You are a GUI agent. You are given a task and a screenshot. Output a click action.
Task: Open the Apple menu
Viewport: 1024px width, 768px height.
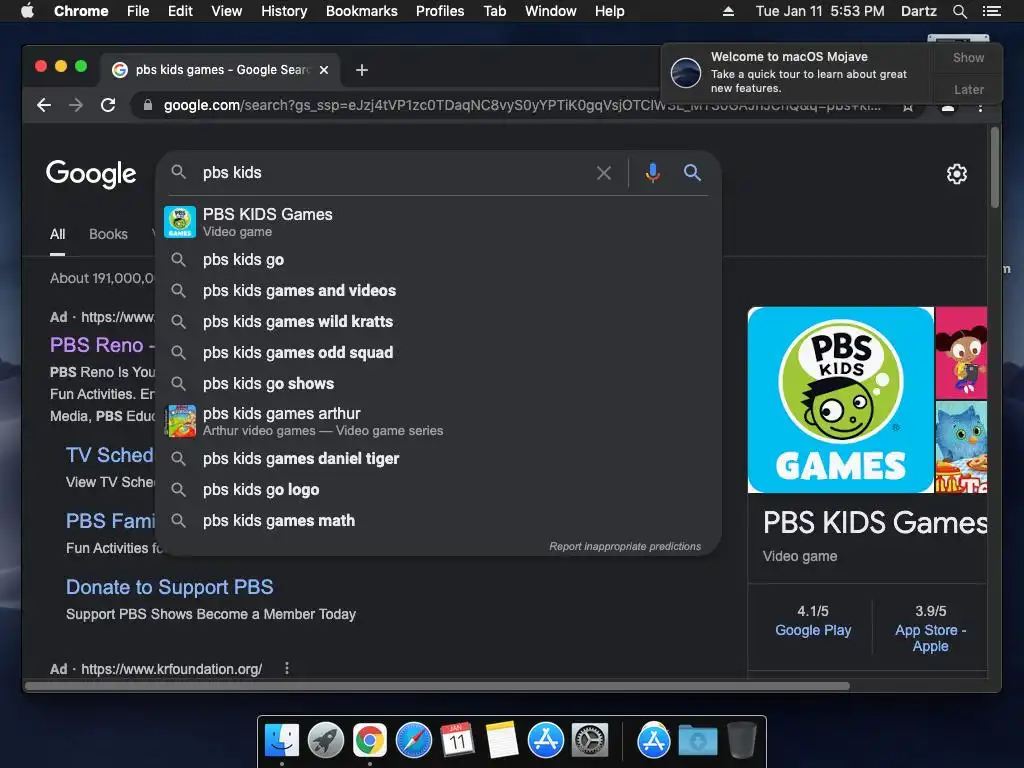[x=27, y=11]
